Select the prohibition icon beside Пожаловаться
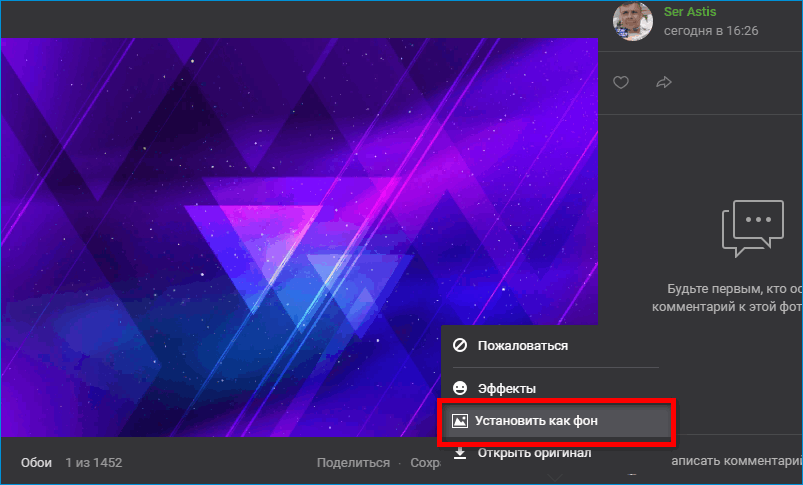The width and height of the screenshot is (803, 485). [460, 345]
